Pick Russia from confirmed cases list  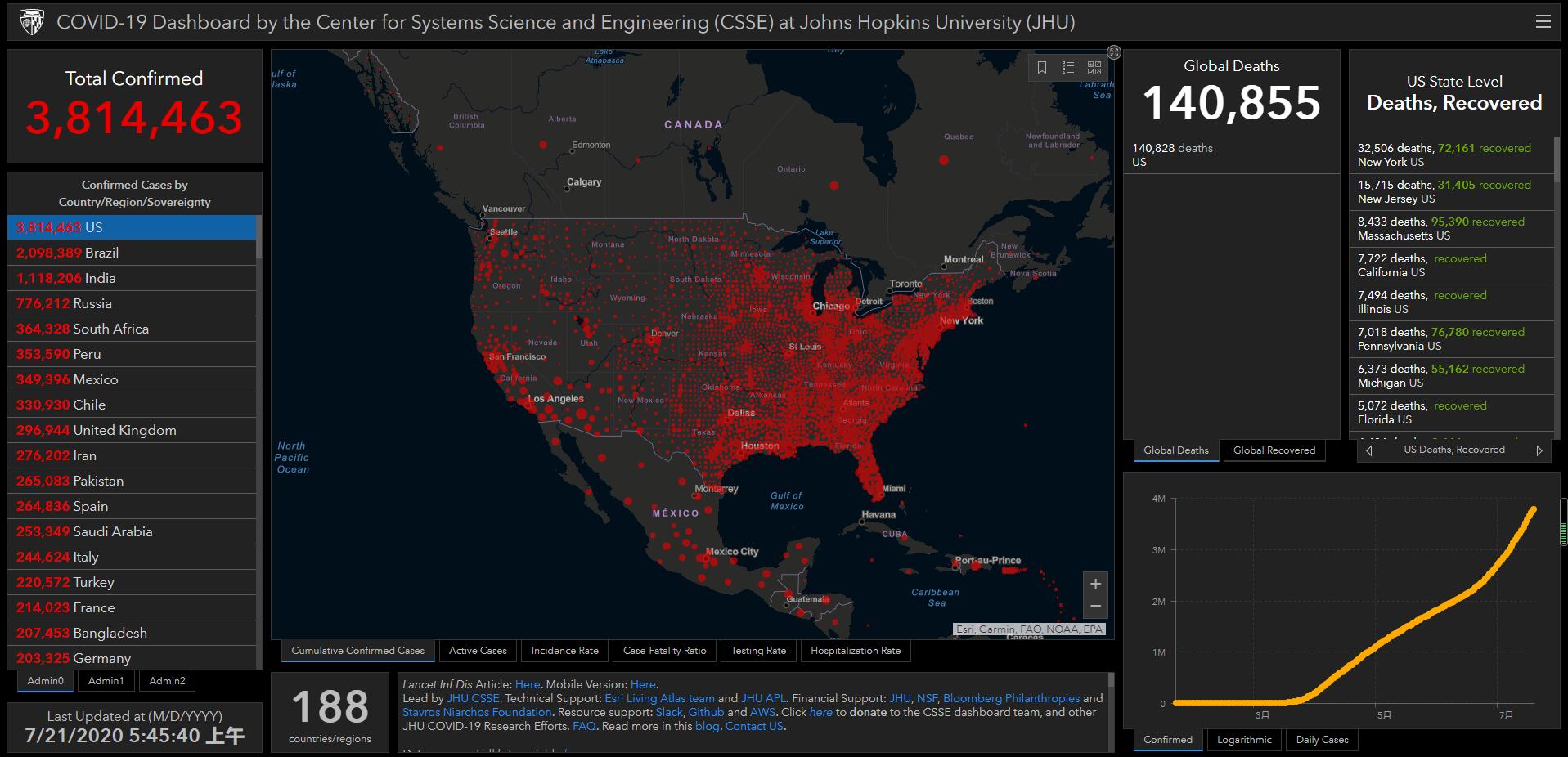[x=132, y=303]
